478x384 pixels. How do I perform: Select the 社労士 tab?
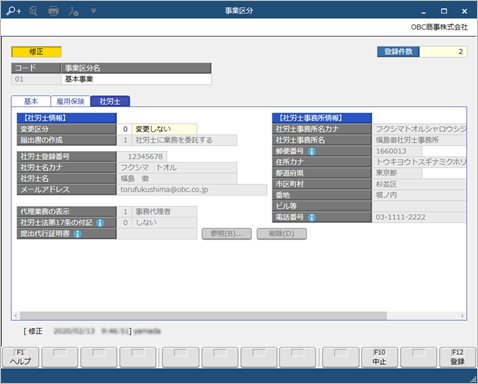pyautogui.click(x=110, y=101)
